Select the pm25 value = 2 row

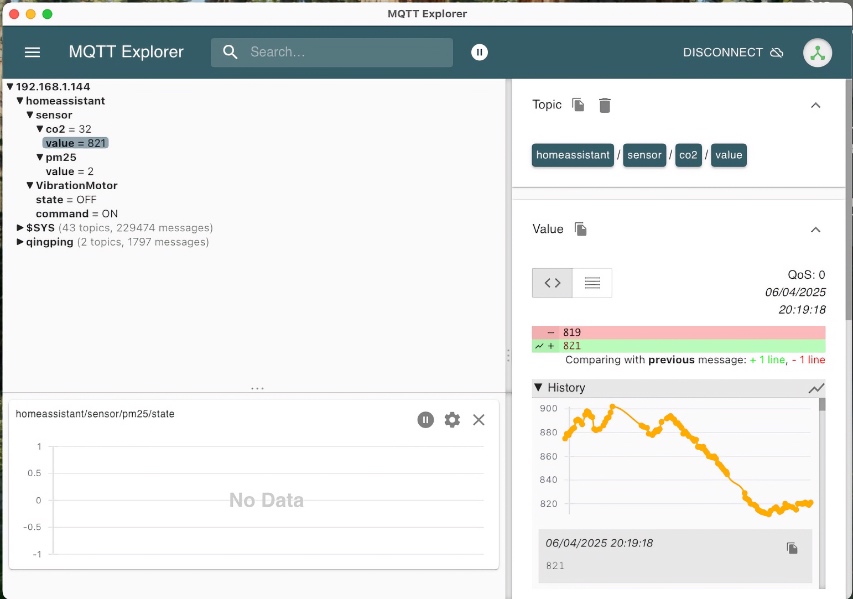click(x=70, y=171)
